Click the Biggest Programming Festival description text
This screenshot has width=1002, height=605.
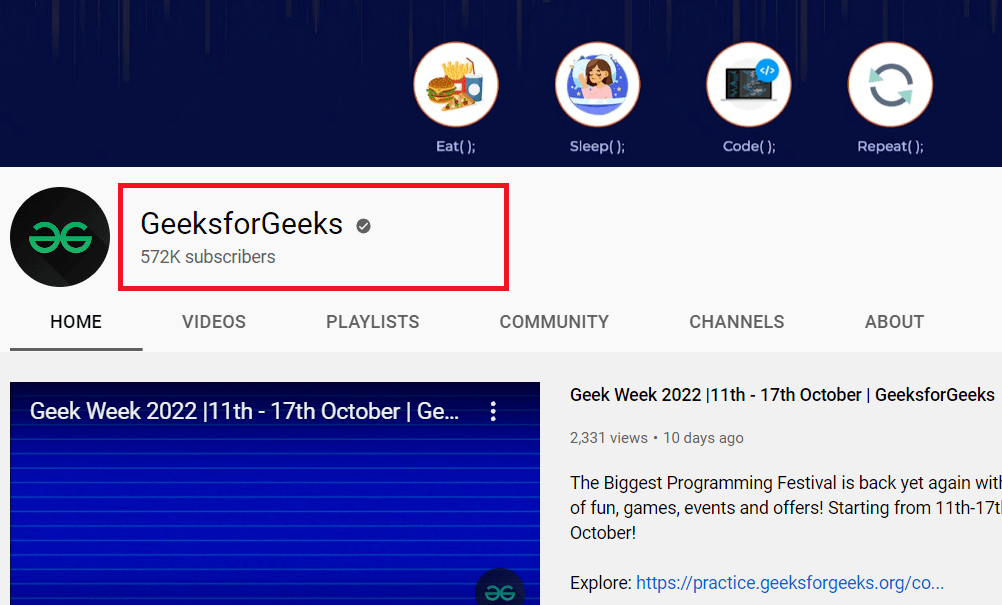785,507
